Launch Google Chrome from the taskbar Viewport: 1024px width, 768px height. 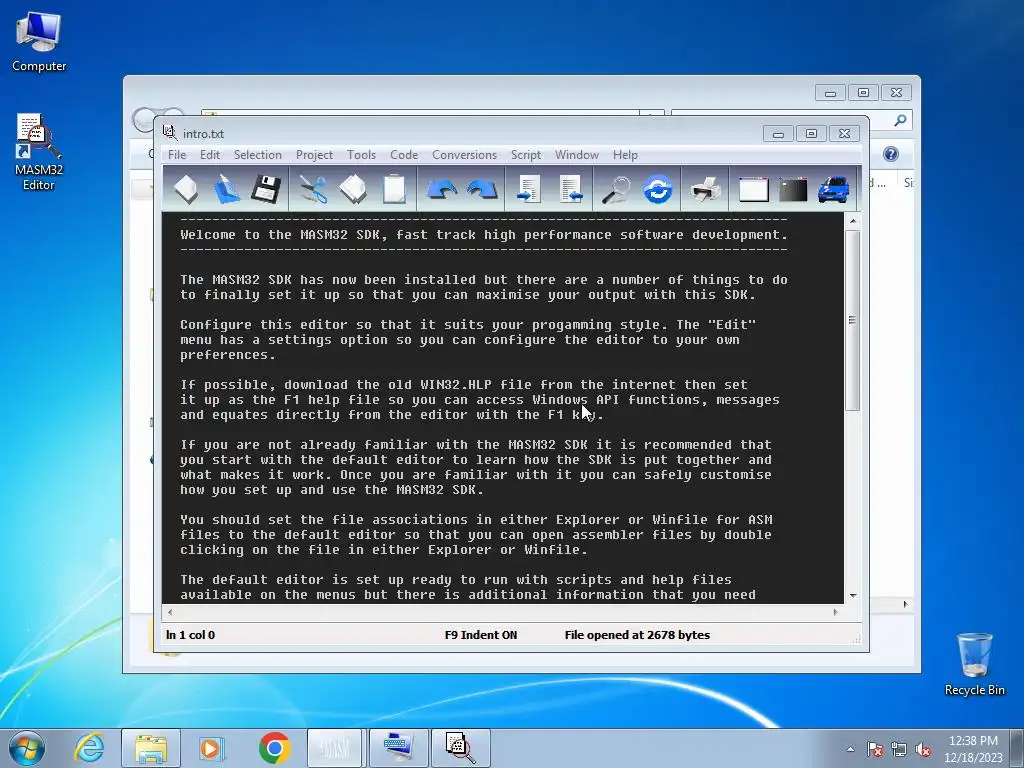(274, 748)
